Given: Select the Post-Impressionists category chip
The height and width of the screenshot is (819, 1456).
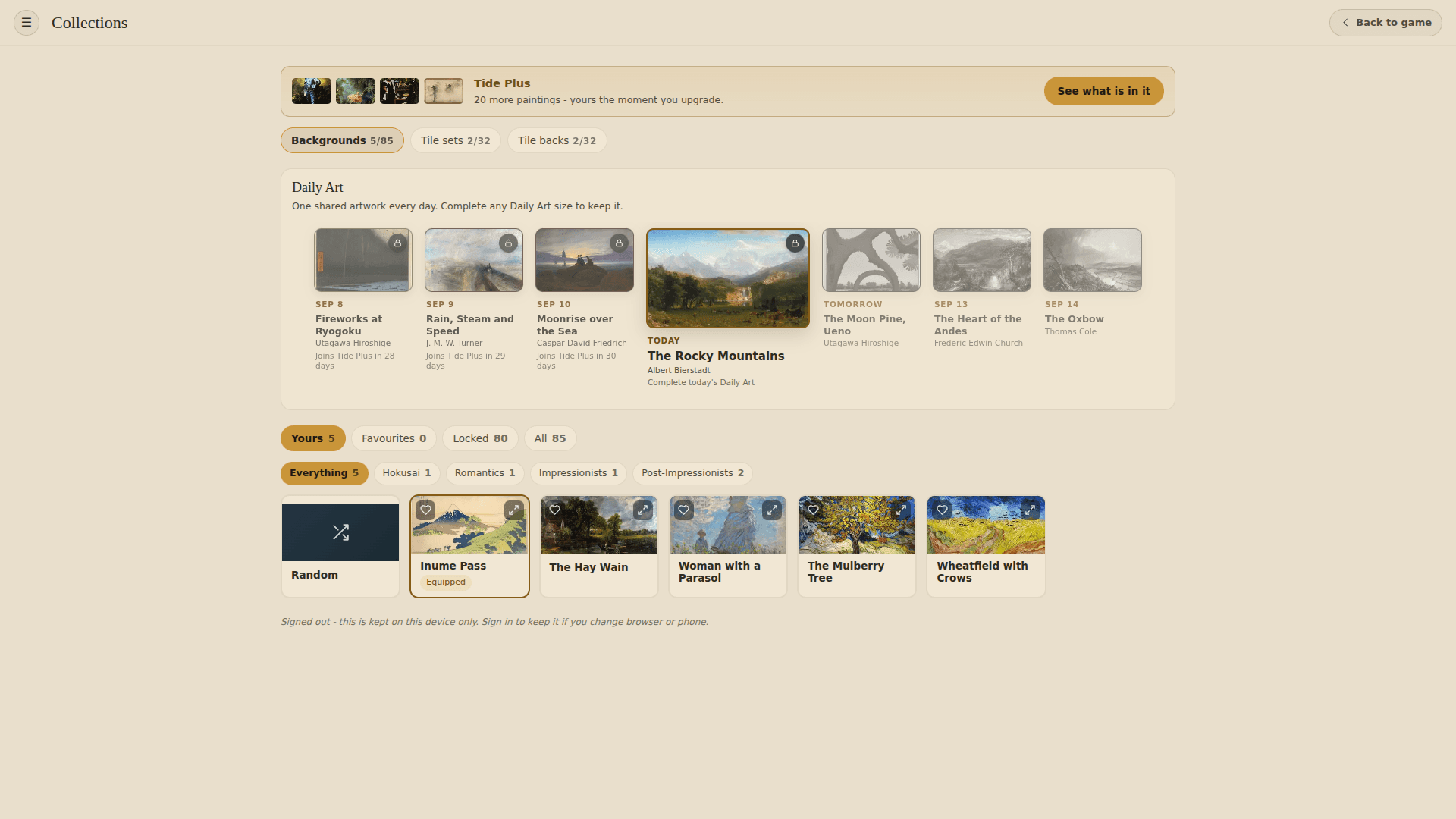Looking at the screenshot, I should (x=692, y=473).
